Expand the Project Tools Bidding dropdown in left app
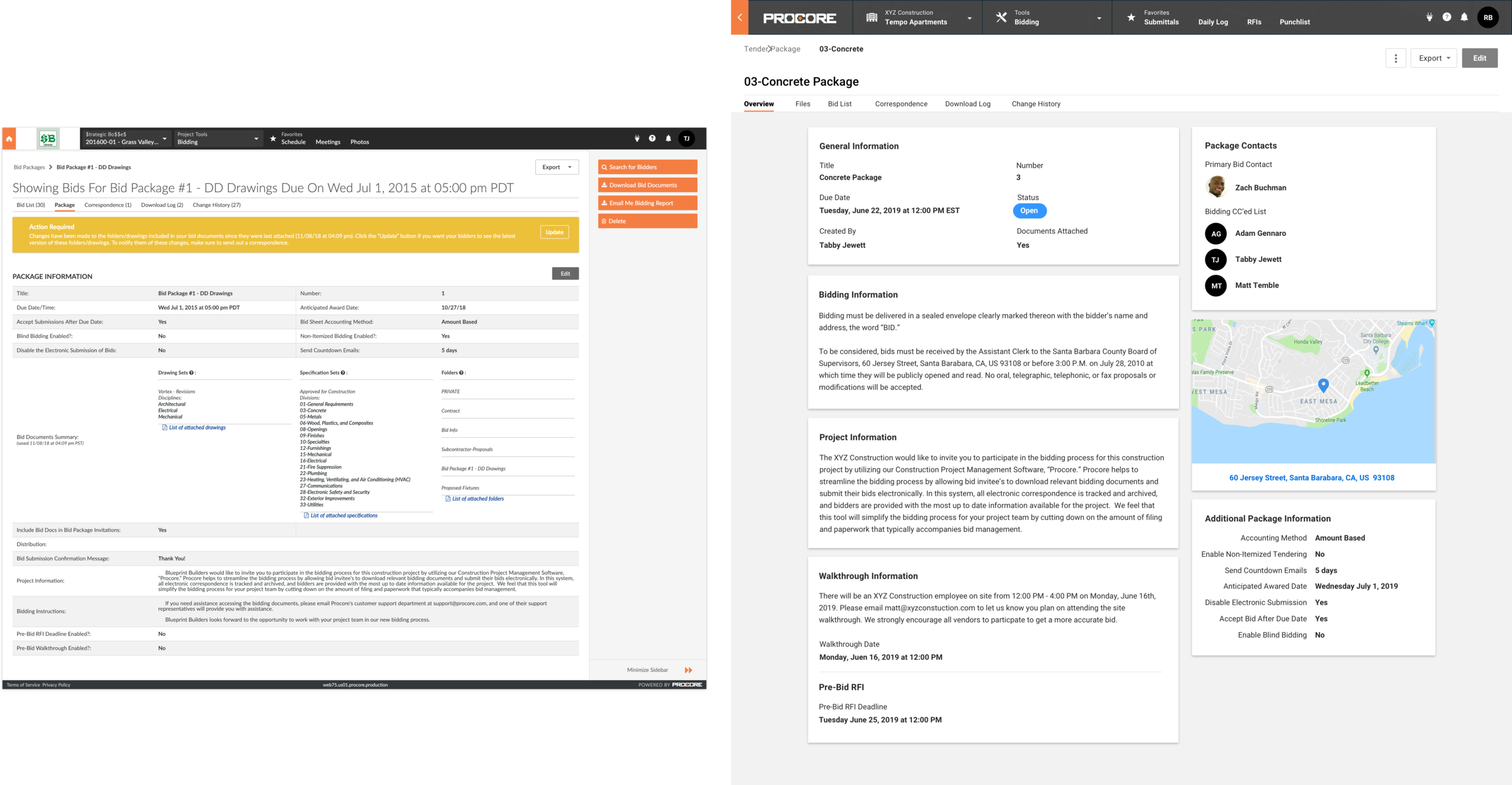1512x785 pixels. click(x=218, y=138)
